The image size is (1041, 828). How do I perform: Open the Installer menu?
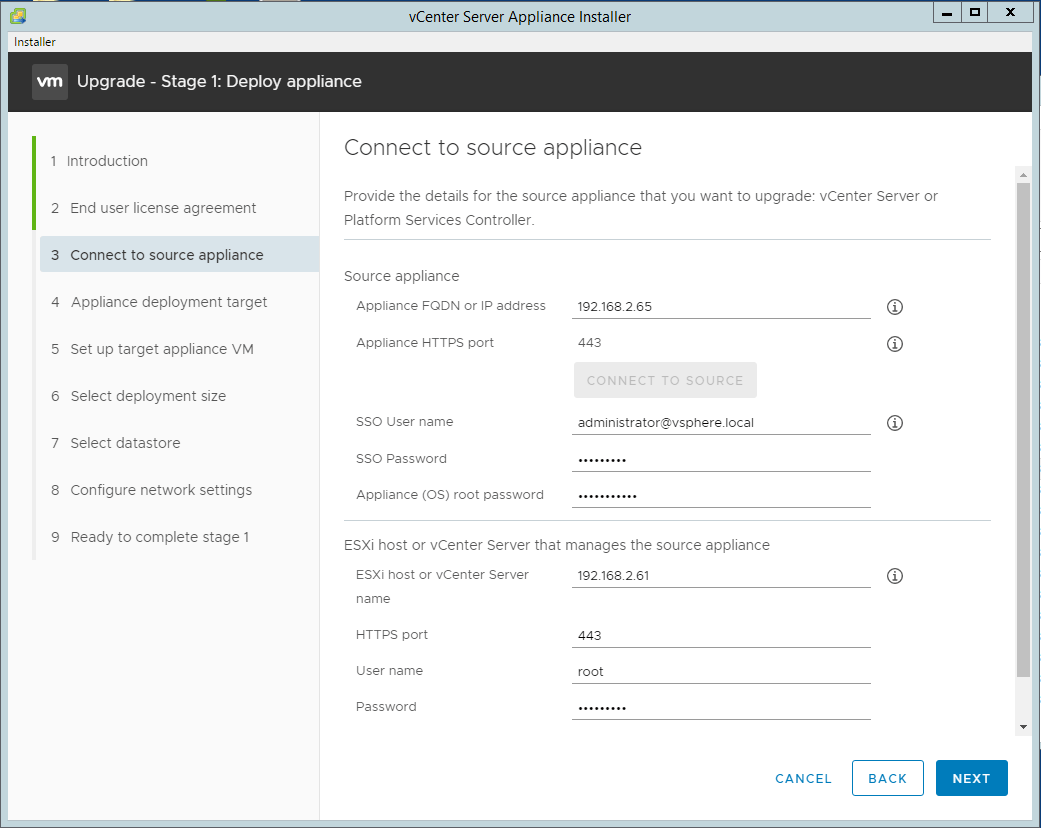(x=35, y=42)
